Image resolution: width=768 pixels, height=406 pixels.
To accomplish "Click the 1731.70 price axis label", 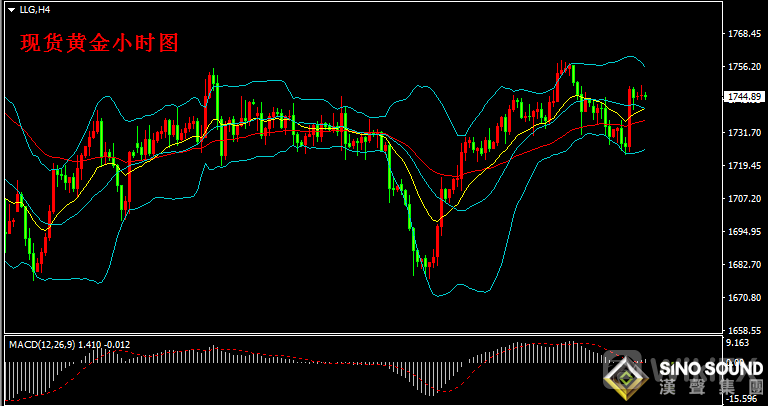I will point(744,133).
